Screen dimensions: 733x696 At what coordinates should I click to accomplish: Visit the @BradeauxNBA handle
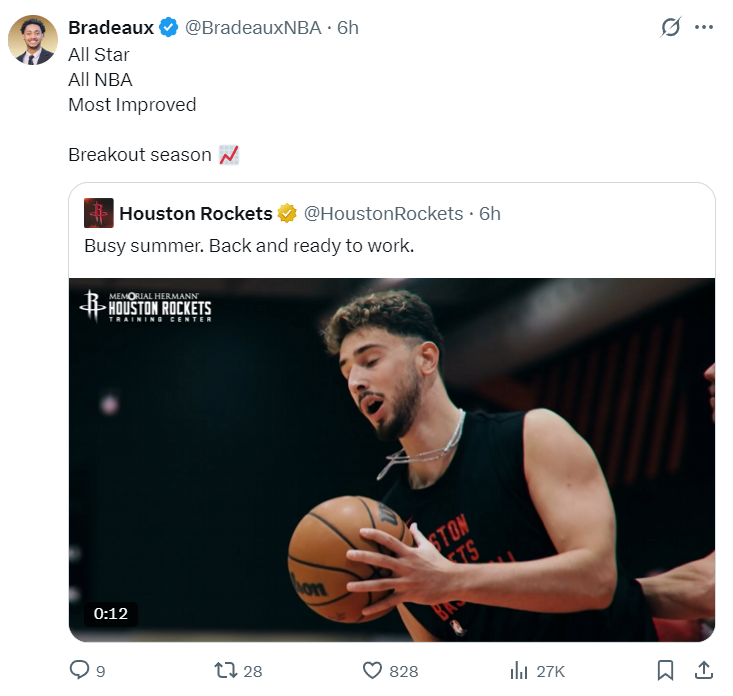tap(253, 28)
